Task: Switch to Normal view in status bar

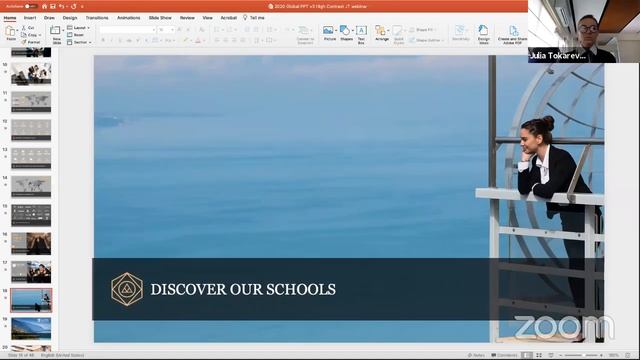Action: 527,356
